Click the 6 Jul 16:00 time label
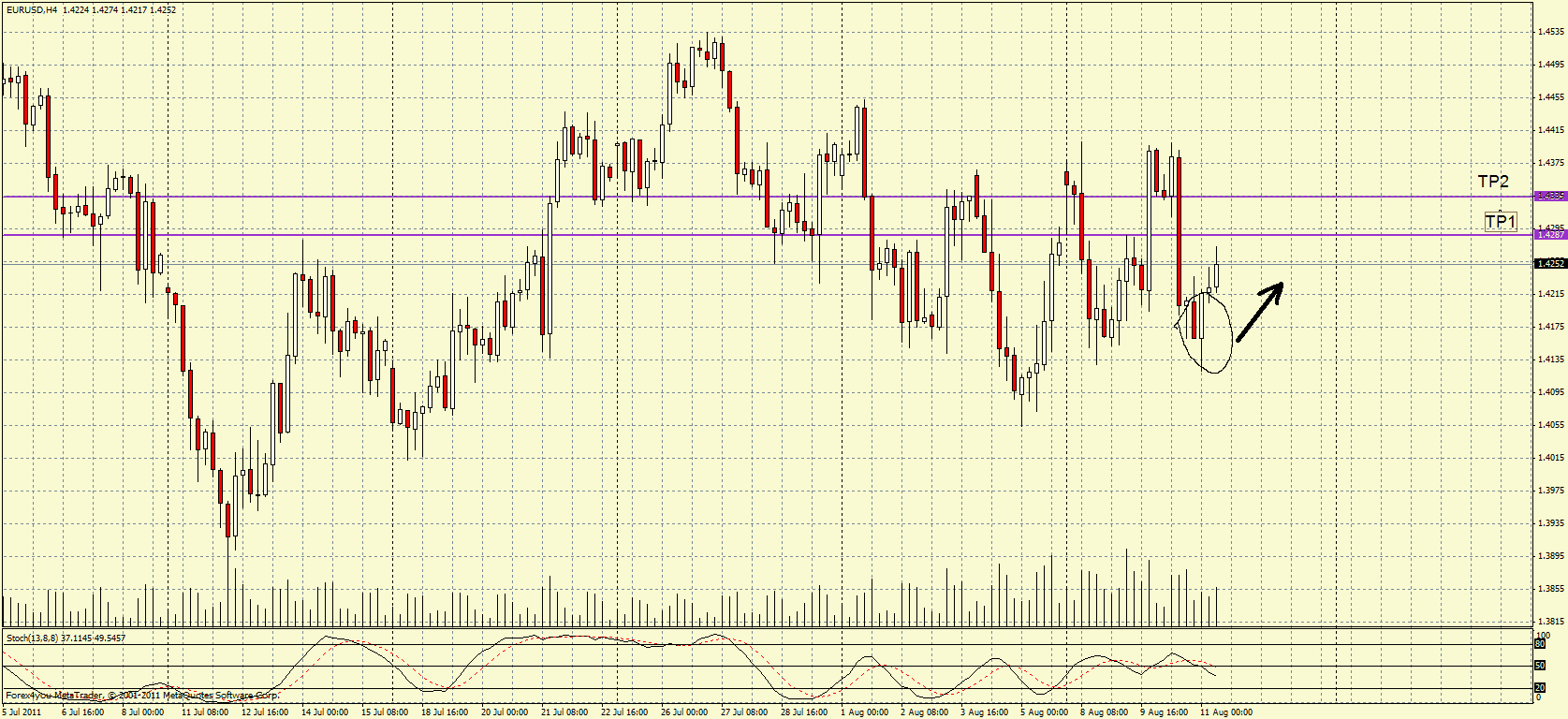The width and height of the screenshot is (1568, 719). (x=83, y=712)
